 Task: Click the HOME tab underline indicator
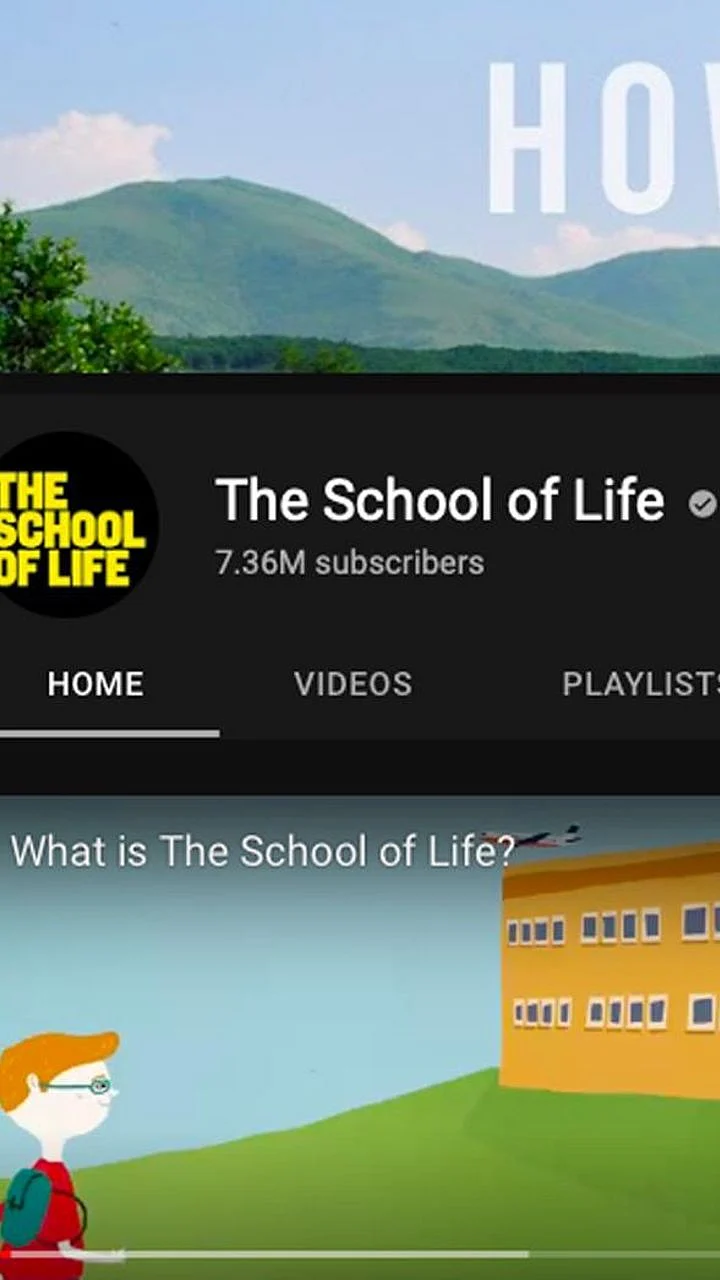pyautogui.click(x=109, y=733)
